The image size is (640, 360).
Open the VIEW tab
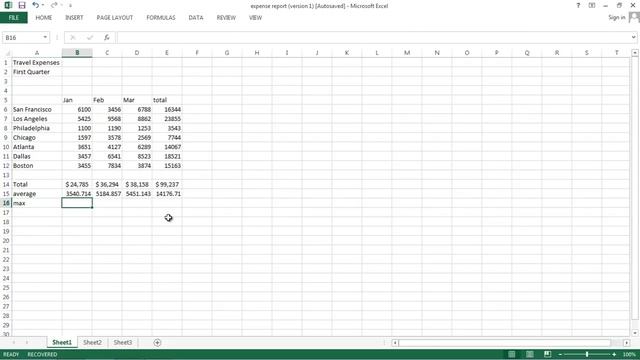(256, 18)
